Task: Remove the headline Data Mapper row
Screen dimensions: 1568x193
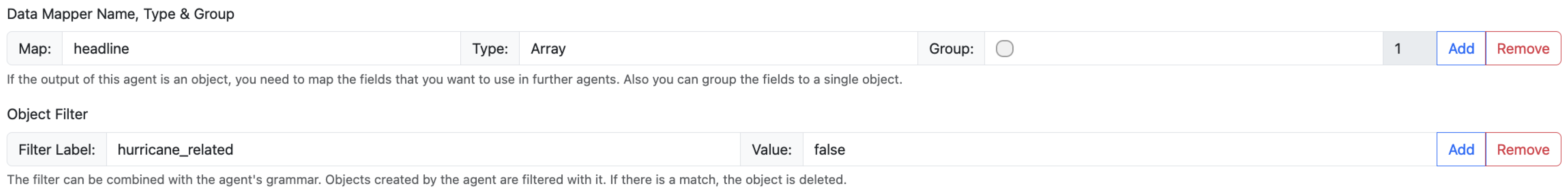Action: click(x=1522, y=49)
